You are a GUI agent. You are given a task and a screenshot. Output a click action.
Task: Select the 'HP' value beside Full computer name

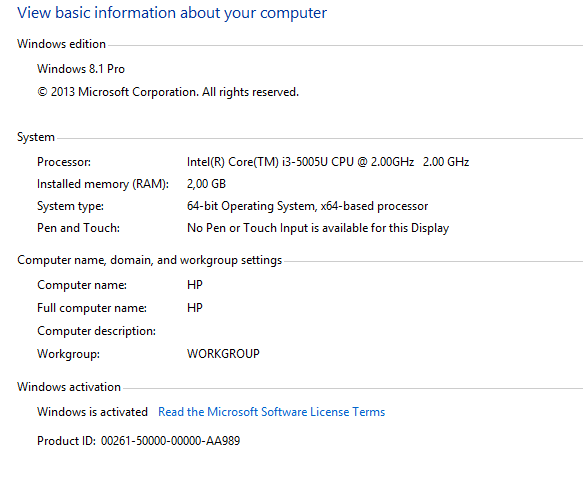coord(195,308)
